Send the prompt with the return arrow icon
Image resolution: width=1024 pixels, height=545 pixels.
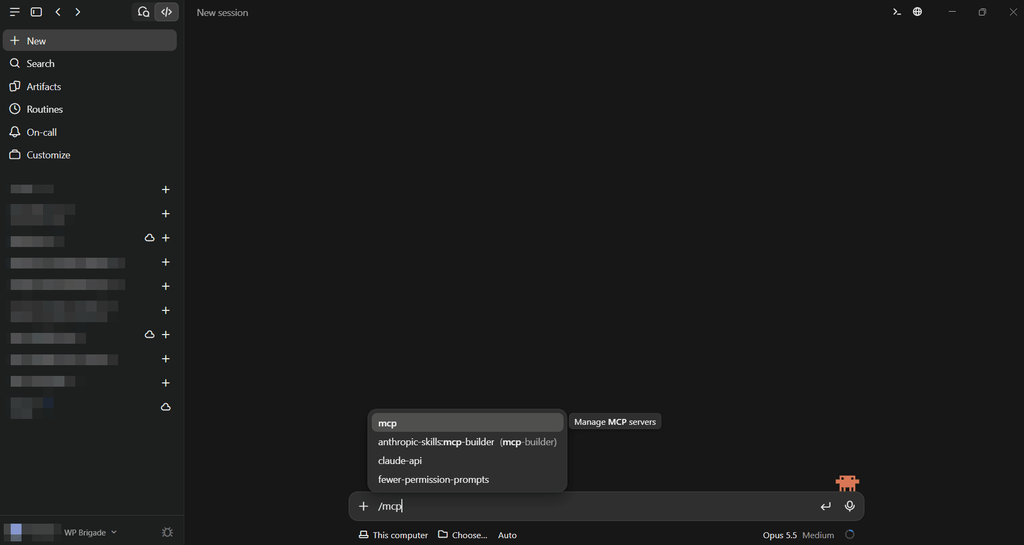click(x=826, y=506)
